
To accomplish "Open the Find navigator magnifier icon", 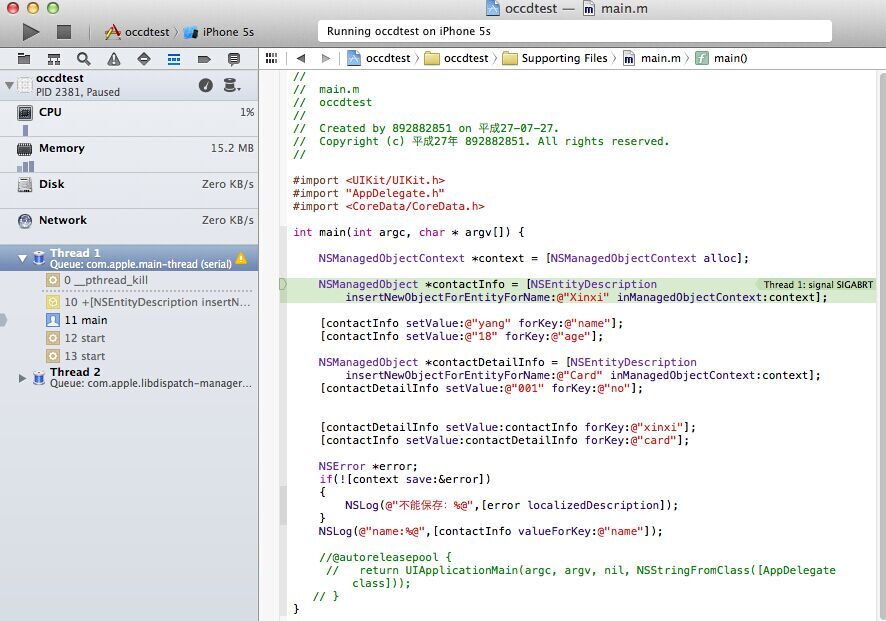I will point(84,59).
